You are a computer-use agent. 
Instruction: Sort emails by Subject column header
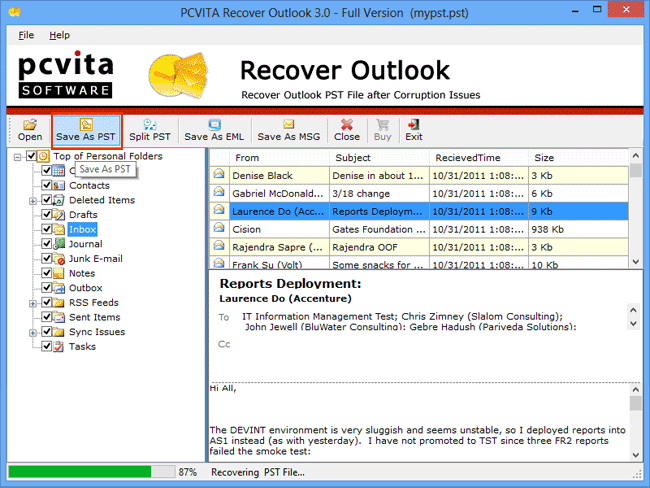click(x=379, y=158)
